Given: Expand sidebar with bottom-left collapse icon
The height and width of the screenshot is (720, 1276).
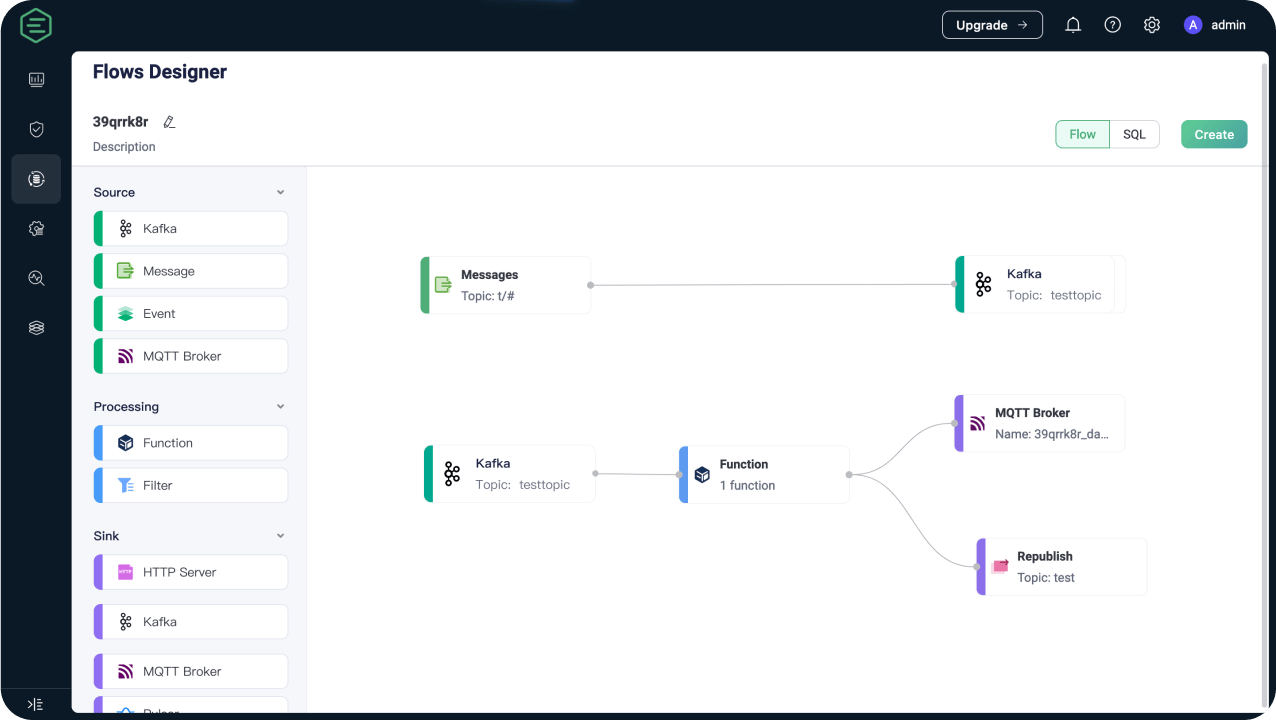Looking at the screenshot, I should [x=35, y=704].
